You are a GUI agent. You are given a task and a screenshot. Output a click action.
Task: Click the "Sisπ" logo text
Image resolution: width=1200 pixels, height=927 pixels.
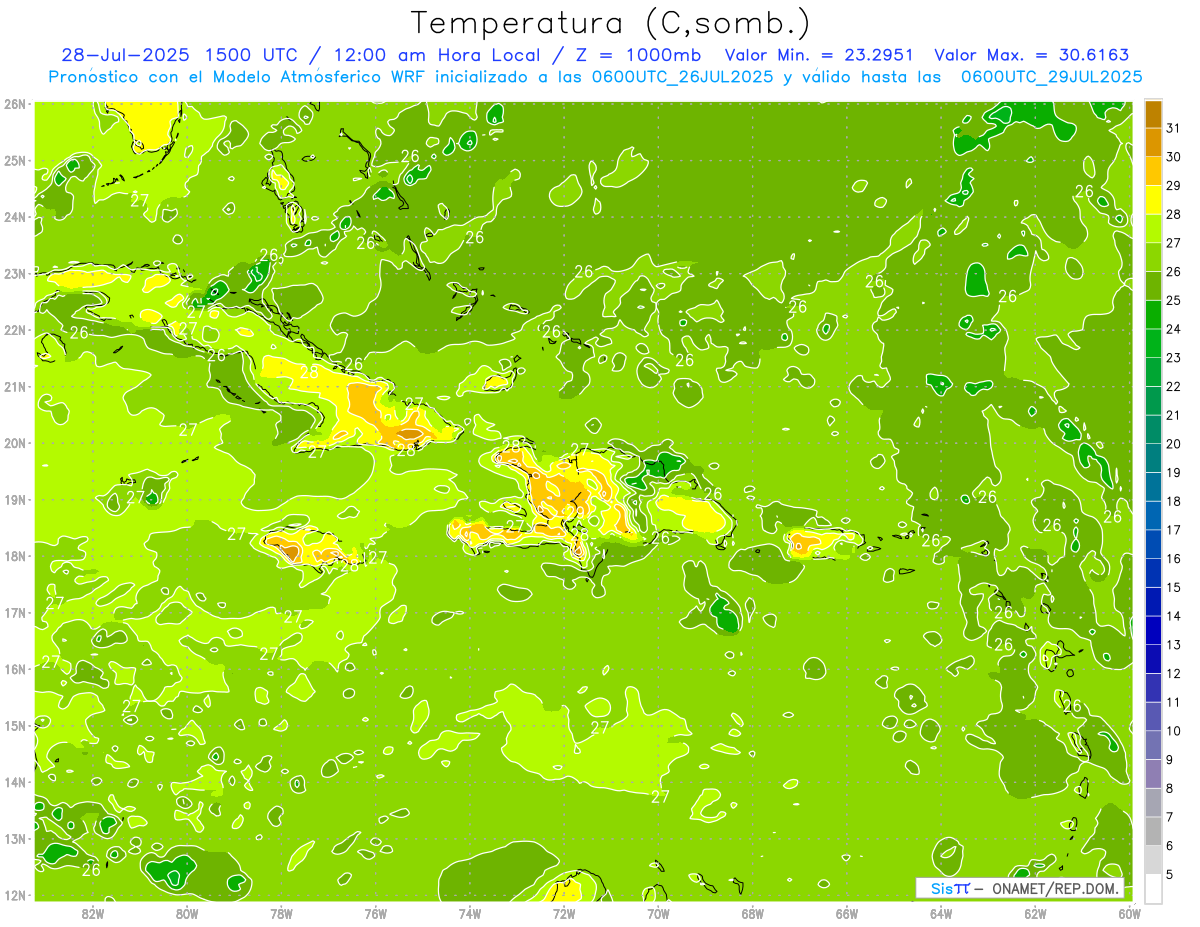(950, 889)
